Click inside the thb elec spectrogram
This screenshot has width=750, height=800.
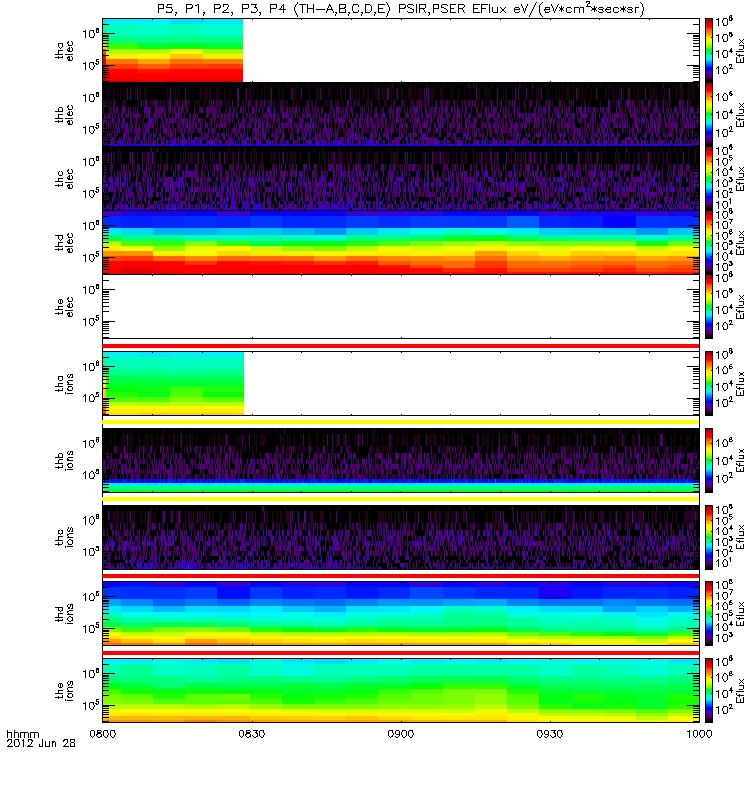401,114
